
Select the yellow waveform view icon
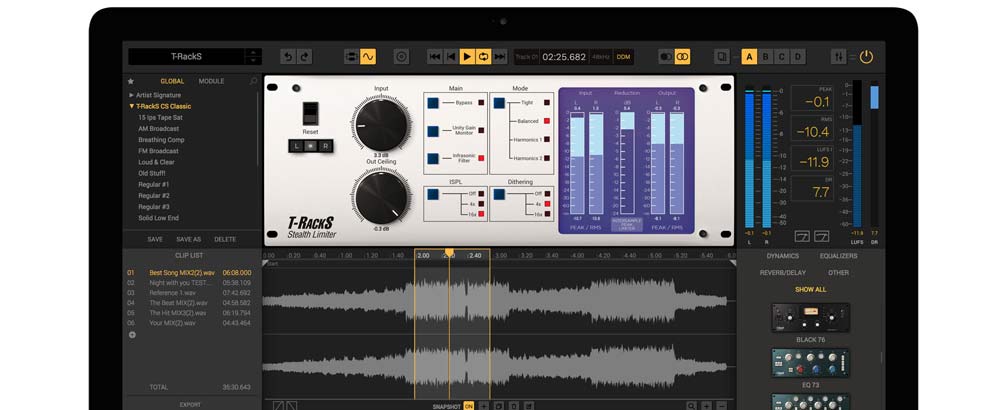pos(368,57)
